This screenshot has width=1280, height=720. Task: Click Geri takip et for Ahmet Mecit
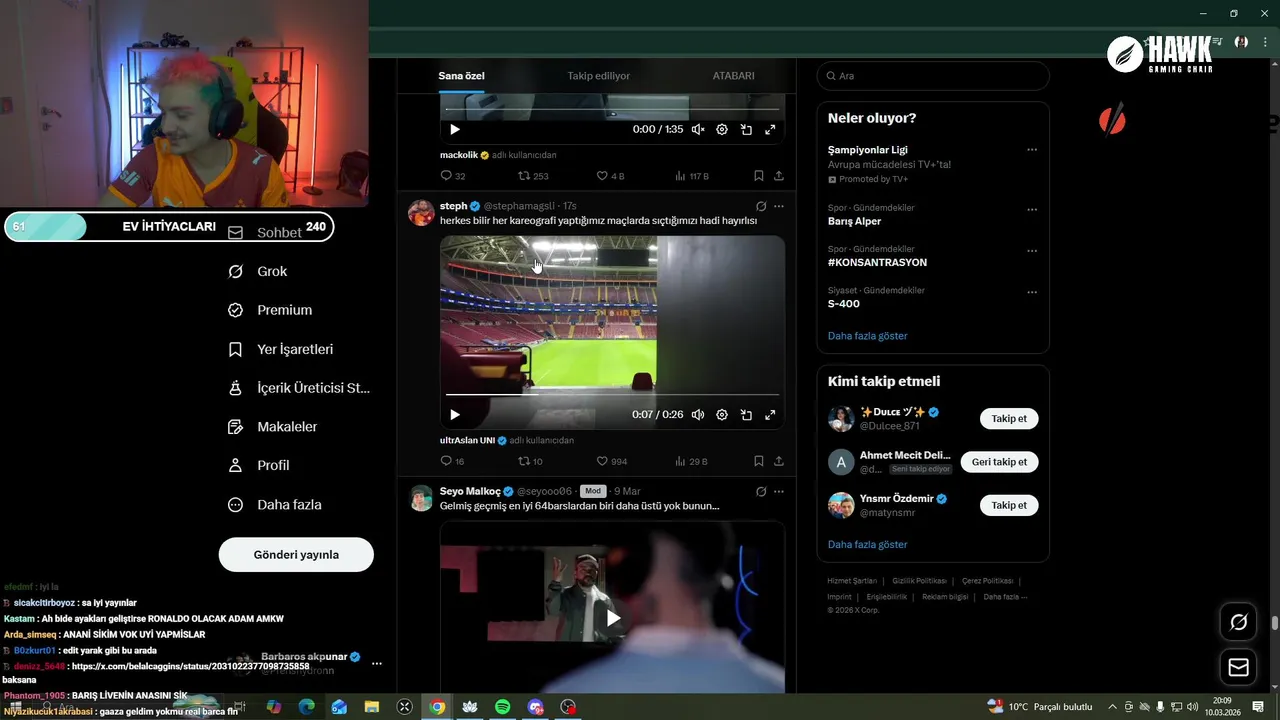(x=999, y=462)
